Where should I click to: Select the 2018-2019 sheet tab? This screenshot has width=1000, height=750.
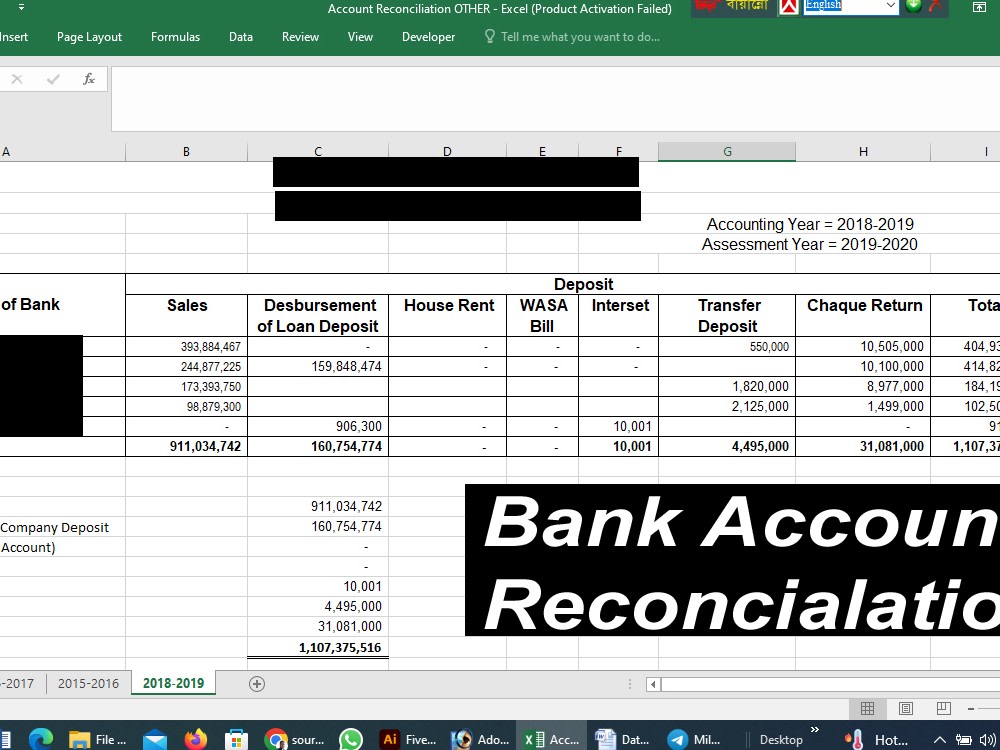(173, 684)
